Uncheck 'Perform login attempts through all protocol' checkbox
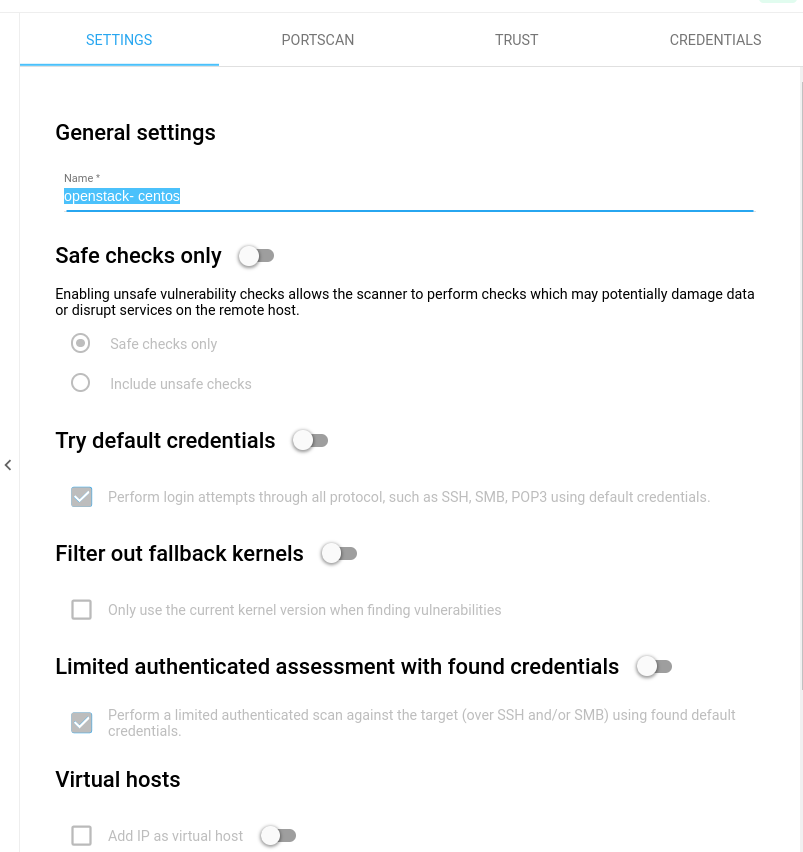 (x=82, y=497)
